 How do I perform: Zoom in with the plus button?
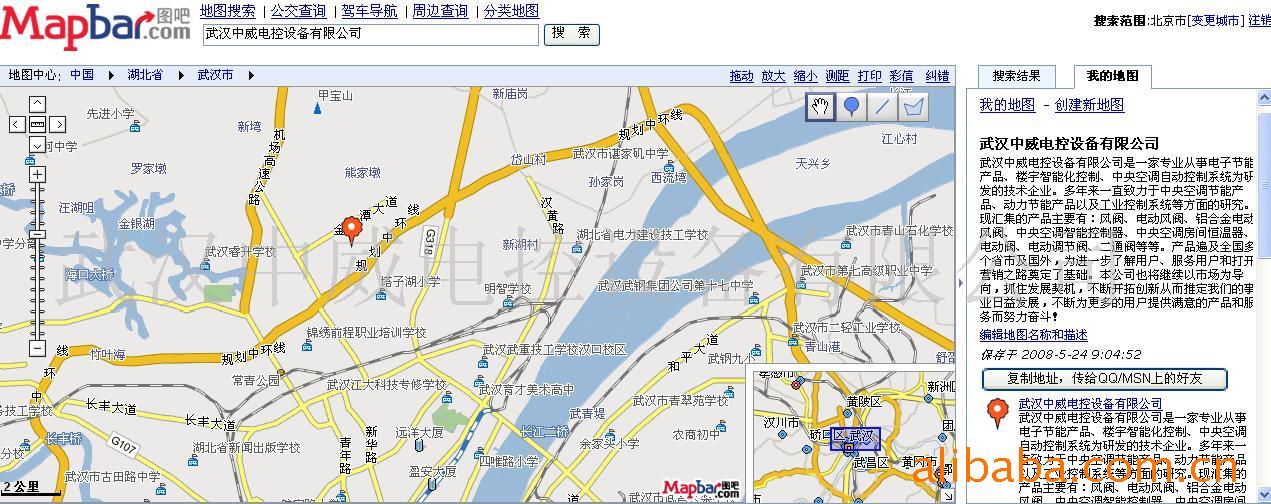(37, 174)
